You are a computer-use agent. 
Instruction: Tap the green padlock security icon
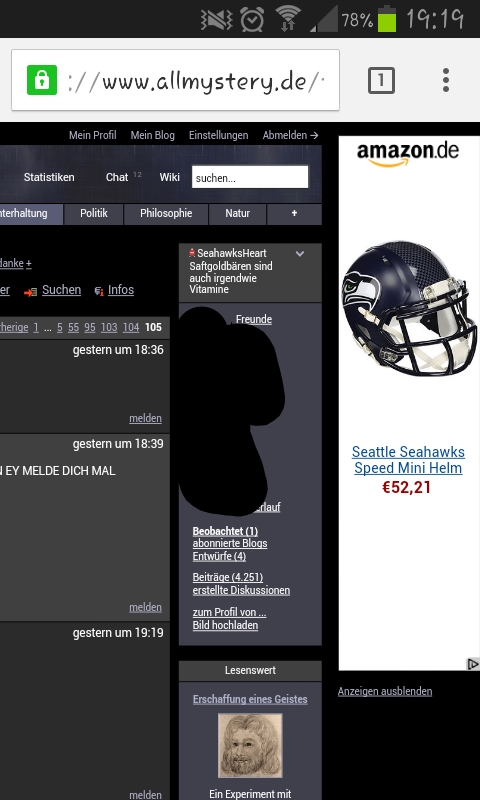pyautogui.click(x=42, y=80)
